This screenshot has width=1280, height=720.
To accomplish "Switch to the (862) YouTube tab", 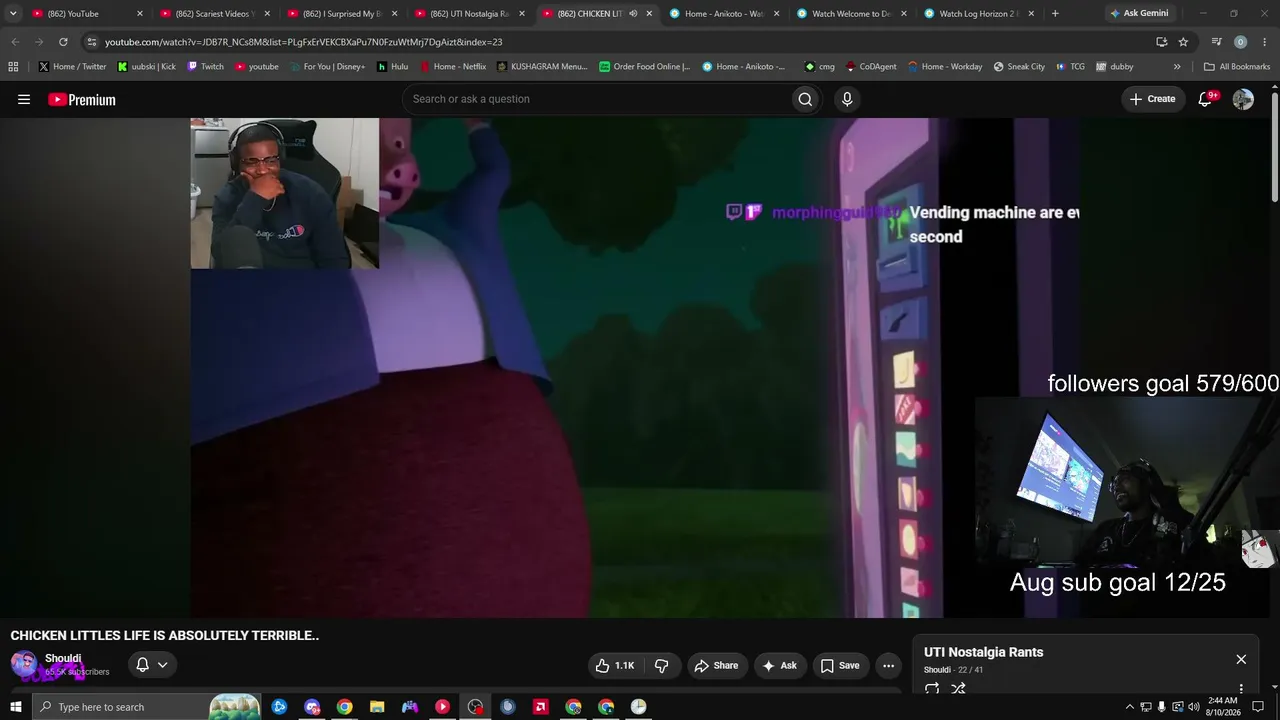I will 88,14.
